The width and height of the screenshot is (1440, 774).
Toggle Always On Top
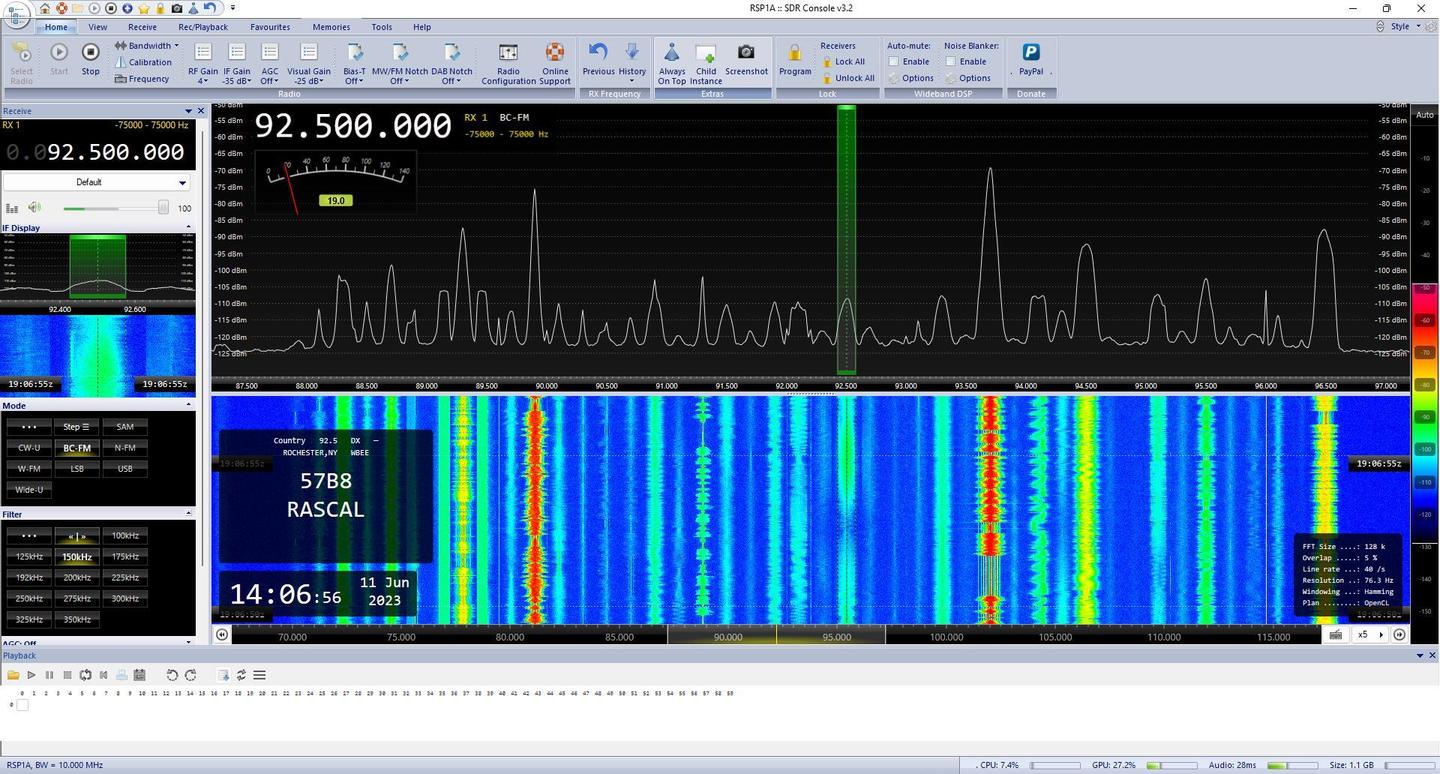tap(672, 63)
